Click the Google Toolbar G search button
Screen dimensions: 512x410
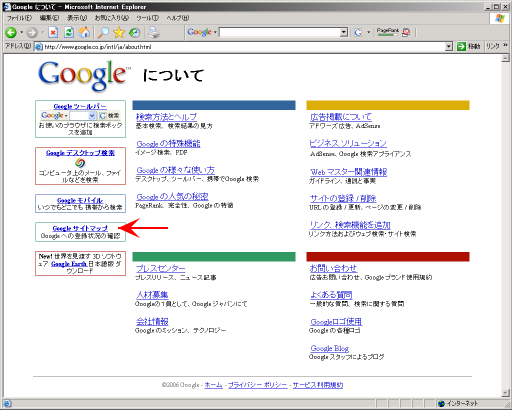tap(358, 32)
